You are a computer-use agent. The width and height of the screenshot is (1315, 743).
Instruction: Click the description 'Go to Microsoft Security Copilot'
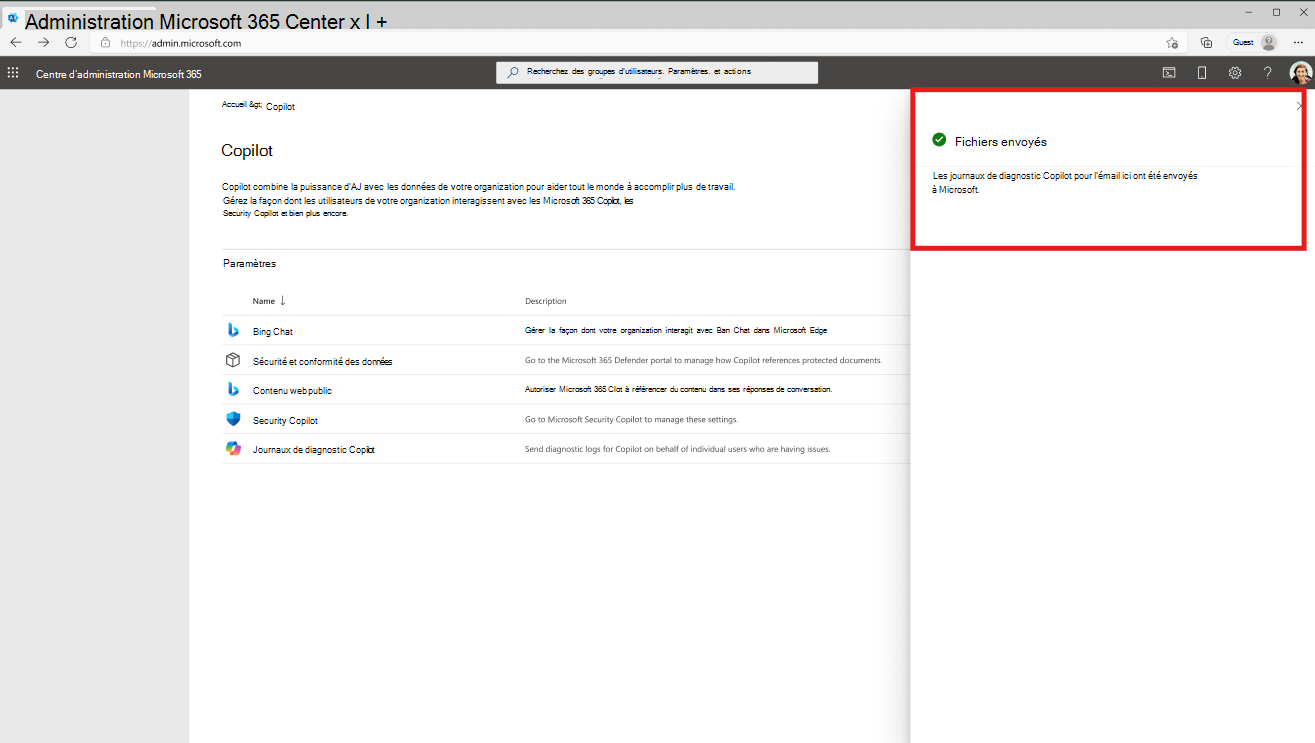point(631,420)
